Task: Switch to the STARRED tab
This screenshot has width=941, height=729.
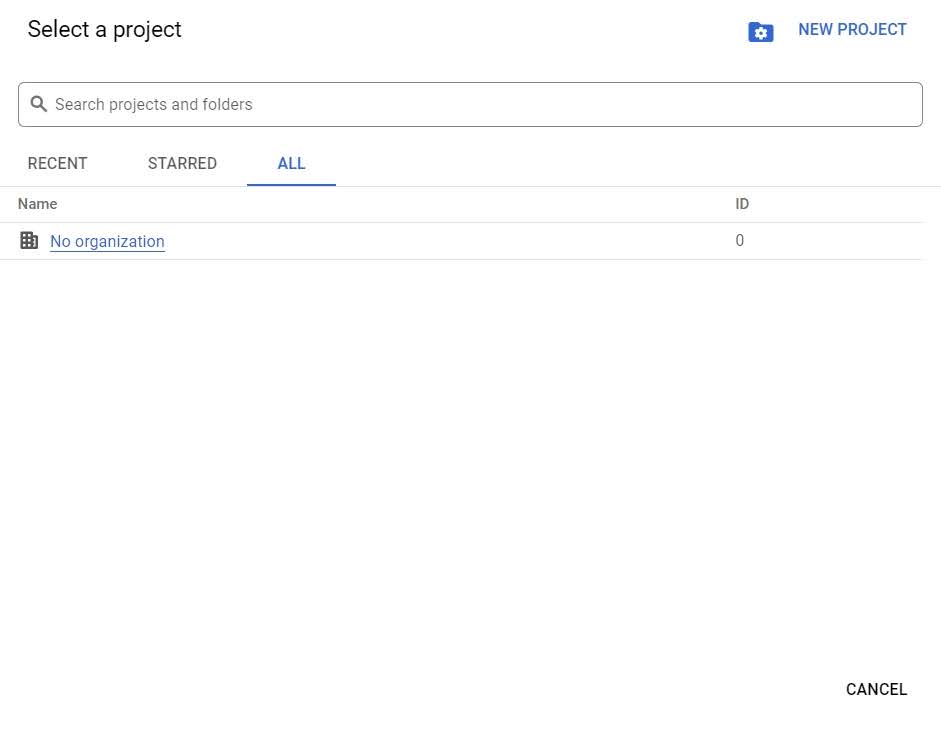Action: tap(182, 163)
